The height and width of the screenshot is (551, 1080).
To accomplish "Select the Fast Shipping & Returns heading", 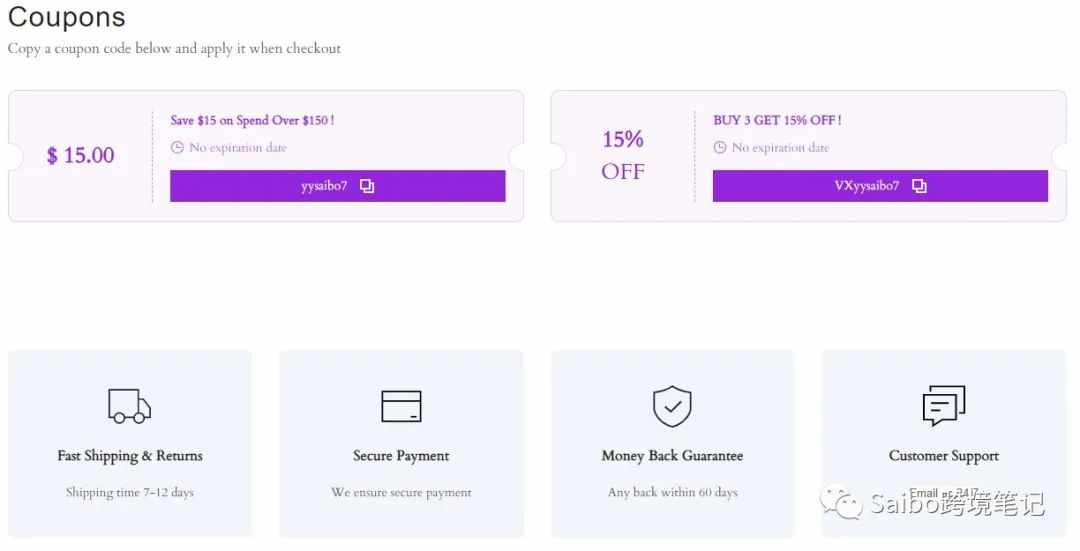I will pyautogui.click(x=130, y=456).
